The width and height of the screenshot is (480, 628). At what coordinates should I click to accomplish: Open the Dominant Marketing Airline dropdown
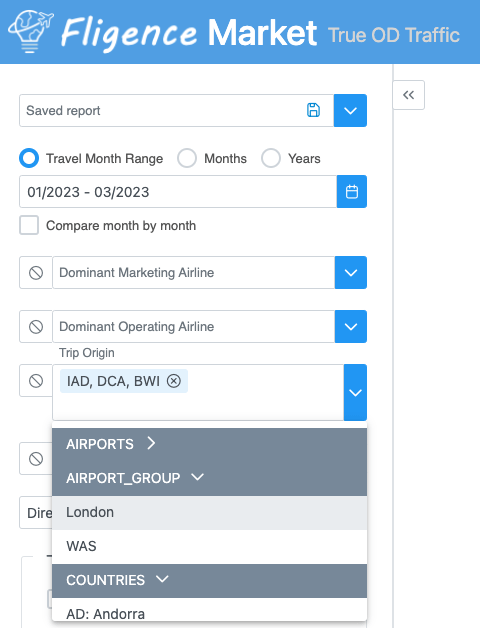tap(351, 273)
